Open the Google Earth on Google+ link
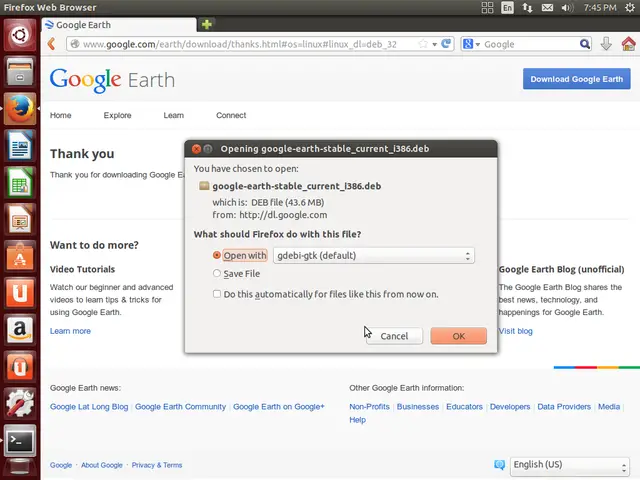 coord(279,407)
